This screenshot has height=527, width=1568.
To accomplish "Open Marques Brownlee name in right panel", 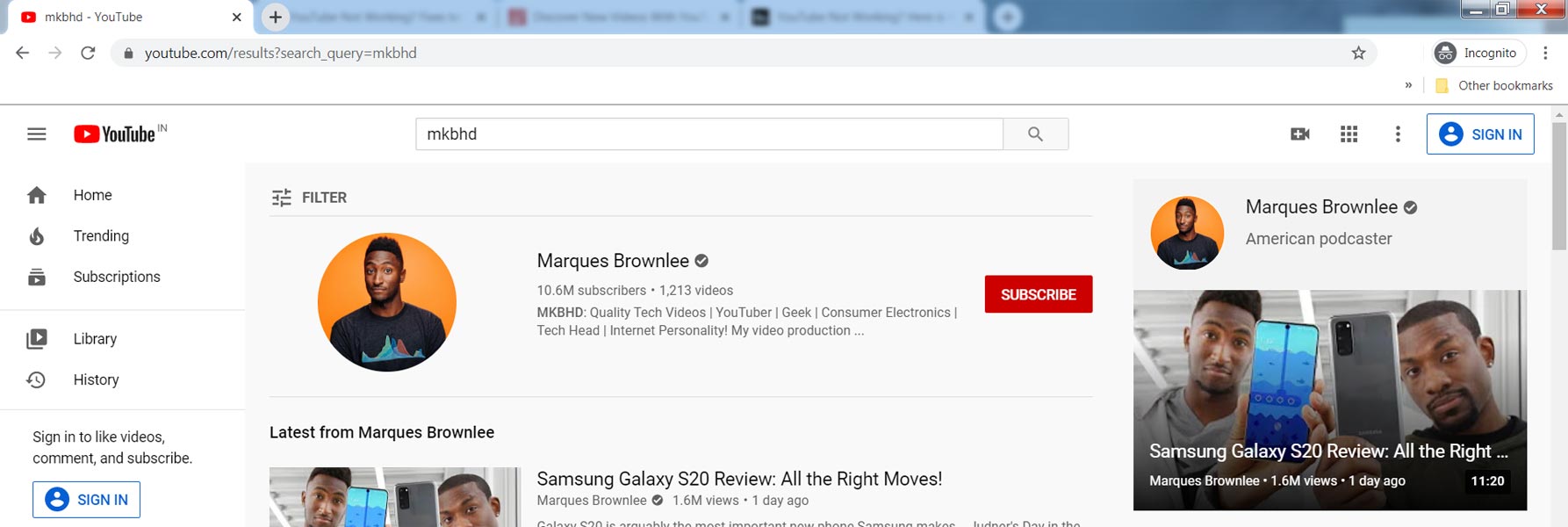I will point(1321,206).
